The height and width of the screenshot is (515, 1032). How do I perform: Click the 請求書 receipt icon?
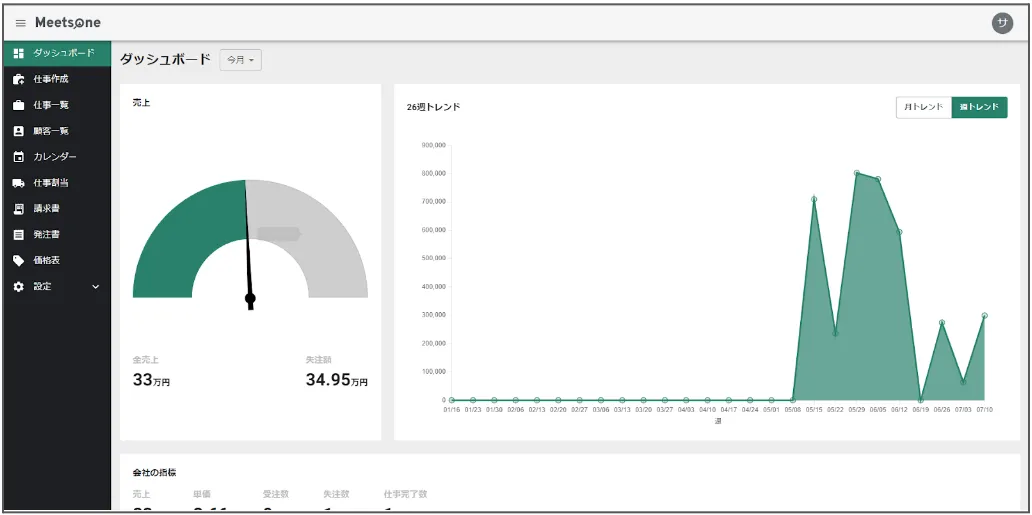click(18, 209)
